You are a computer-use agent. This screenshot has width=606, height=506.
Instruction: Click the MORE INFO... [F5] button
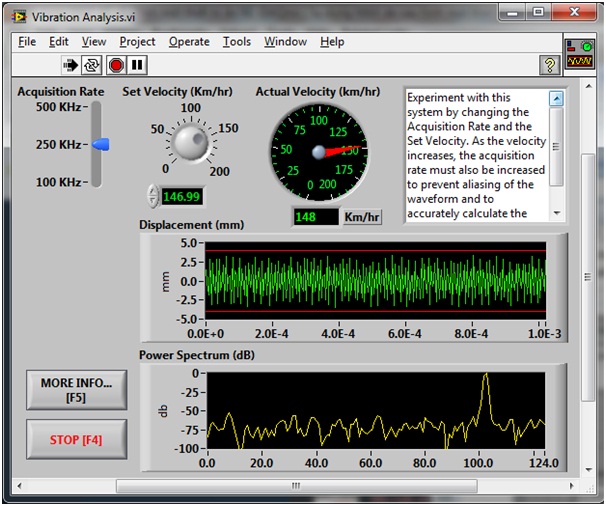point(77,391)
